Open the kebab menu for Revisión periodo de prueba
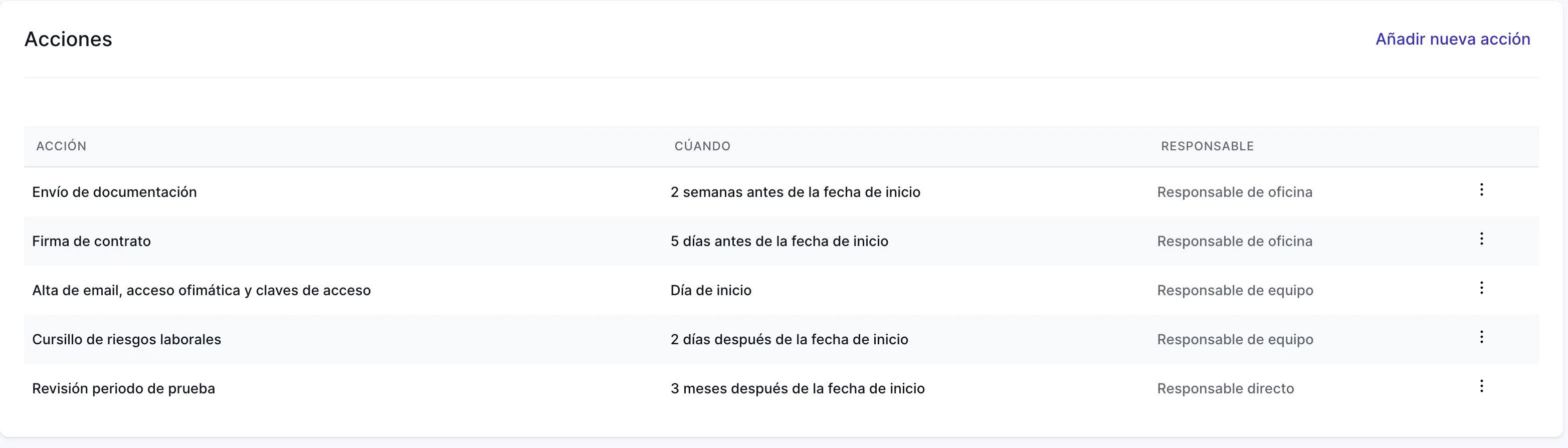 pyautogui.click(x=1482, y=386)
